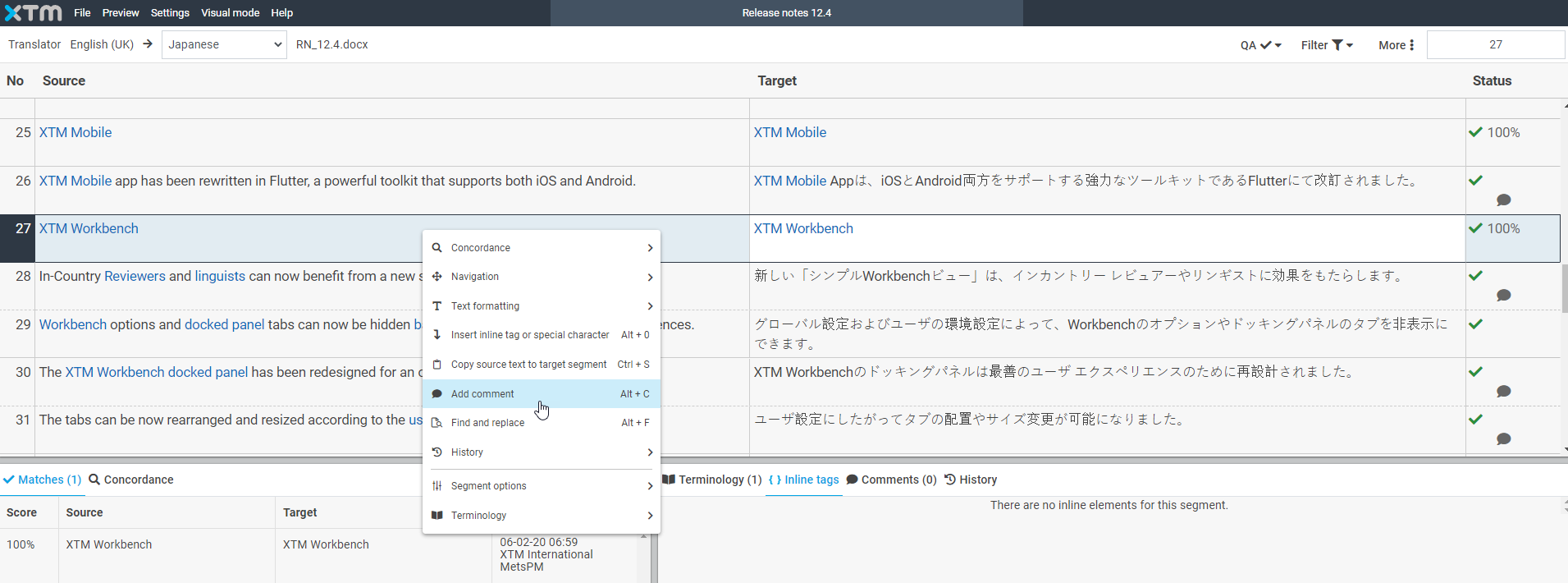Expand the Segment options submenu arrow

click(650, 486)
